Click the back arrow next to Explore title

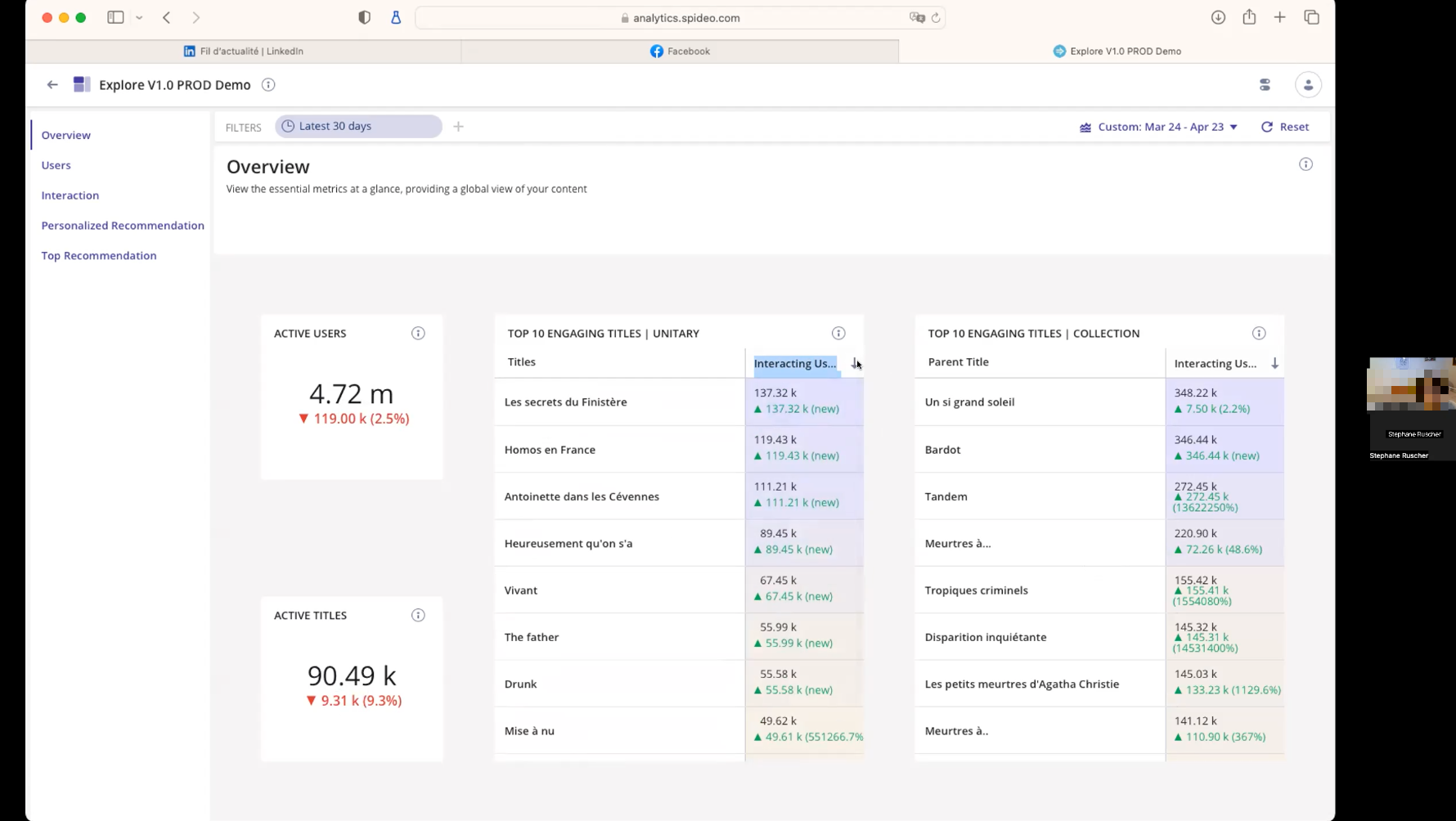tap(52, 84)
